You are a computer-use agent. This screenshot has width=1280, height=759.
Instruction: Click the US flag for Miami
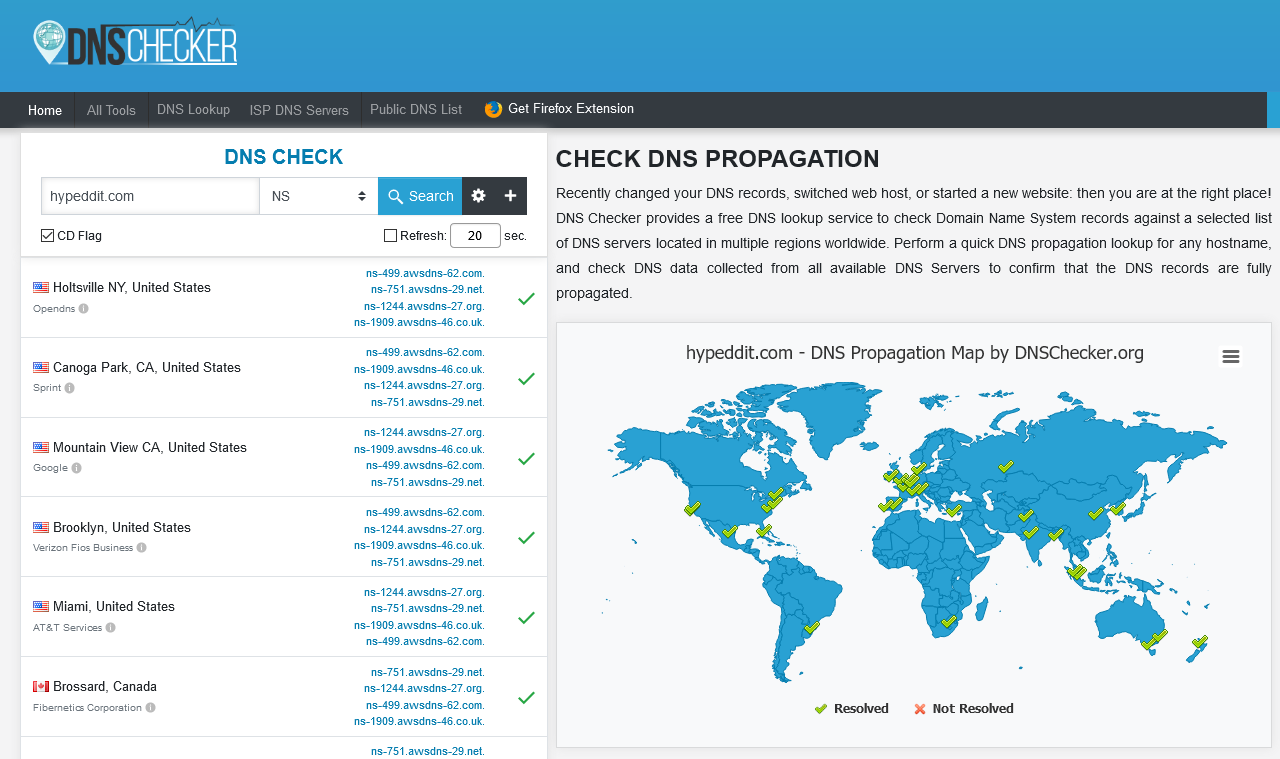tap(41, 606)
